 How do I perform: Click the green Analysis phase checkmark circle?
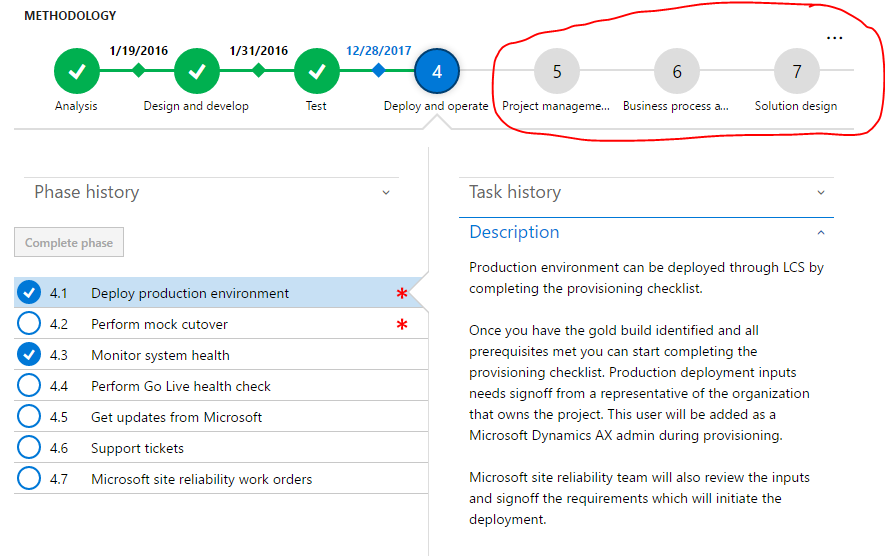pos(77,71)
